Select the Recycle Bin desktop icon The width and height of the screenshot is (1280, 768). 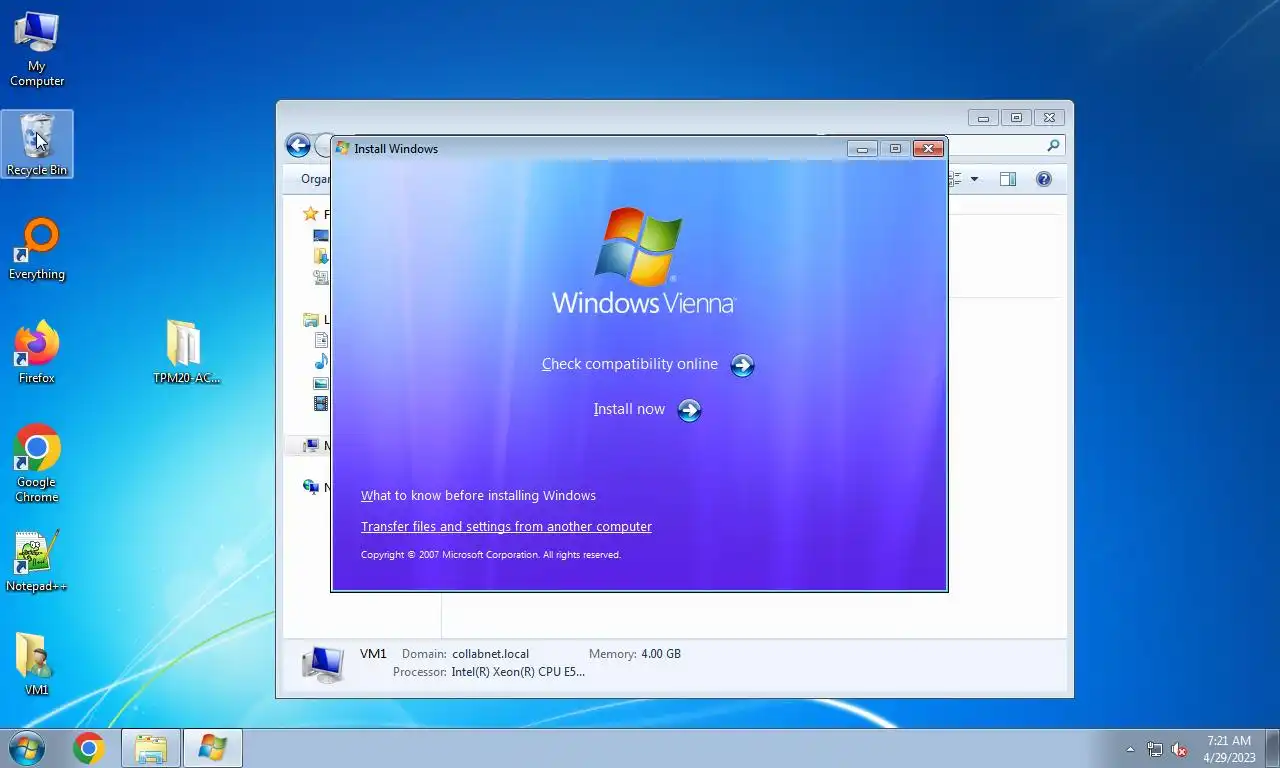click(x=37, y=144)
